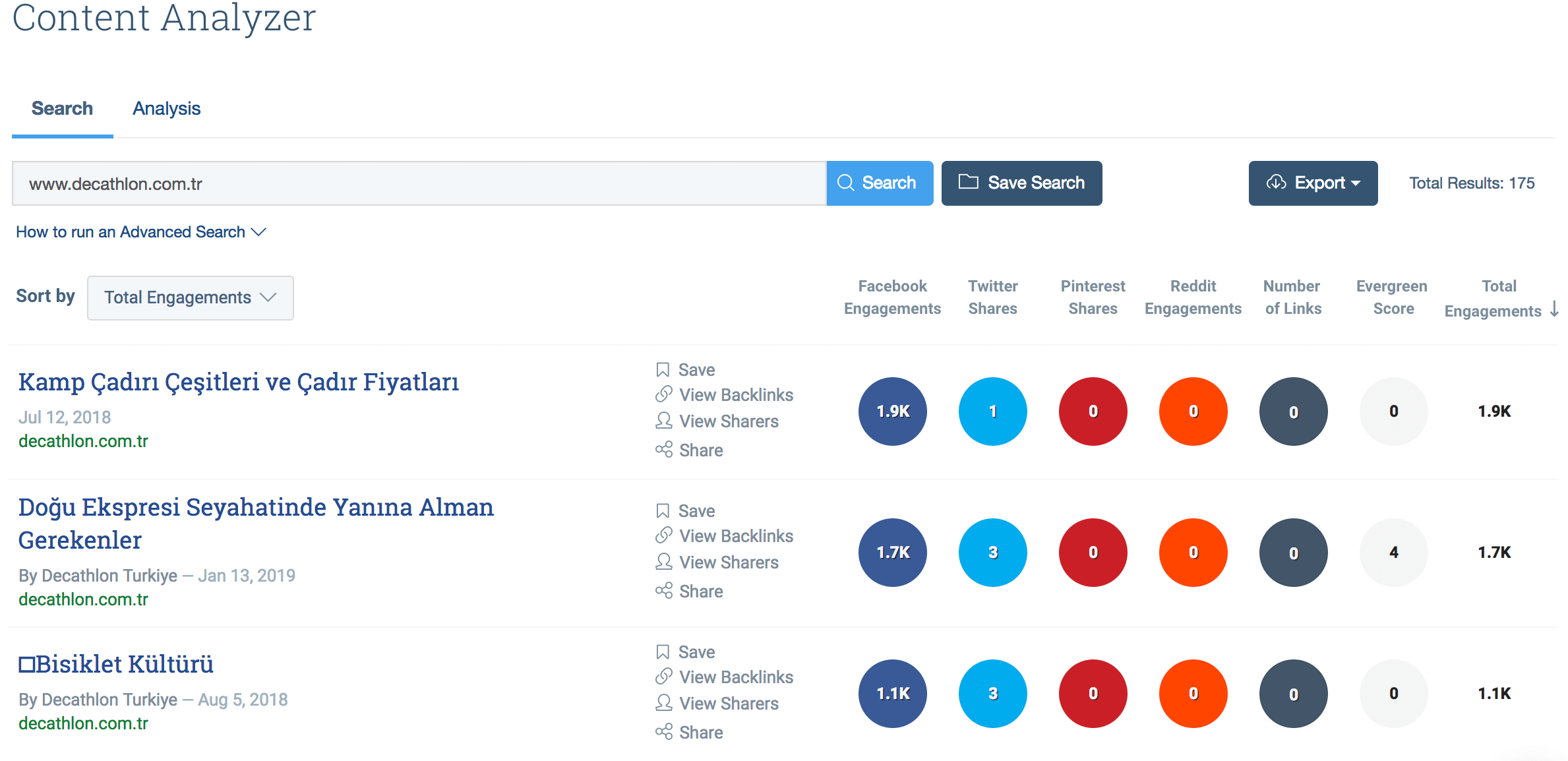Screen dimensions: 1568x761
Task: Open Doğu Ekspresi Seyahatinde article title
Action: (x=256, y=524)
